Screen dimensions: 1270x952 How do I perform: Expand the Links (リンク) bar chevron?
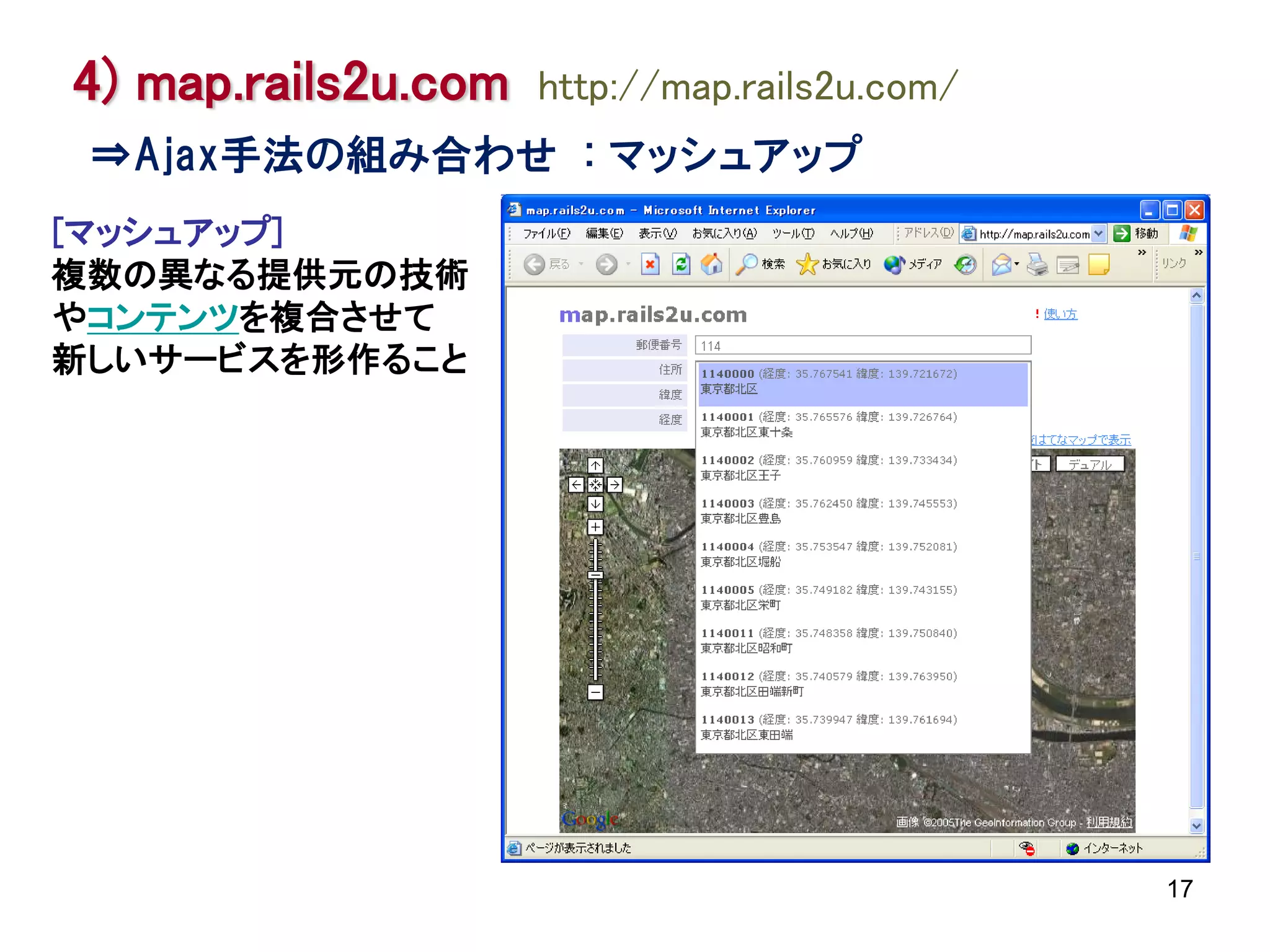(x=1199, y=252)
